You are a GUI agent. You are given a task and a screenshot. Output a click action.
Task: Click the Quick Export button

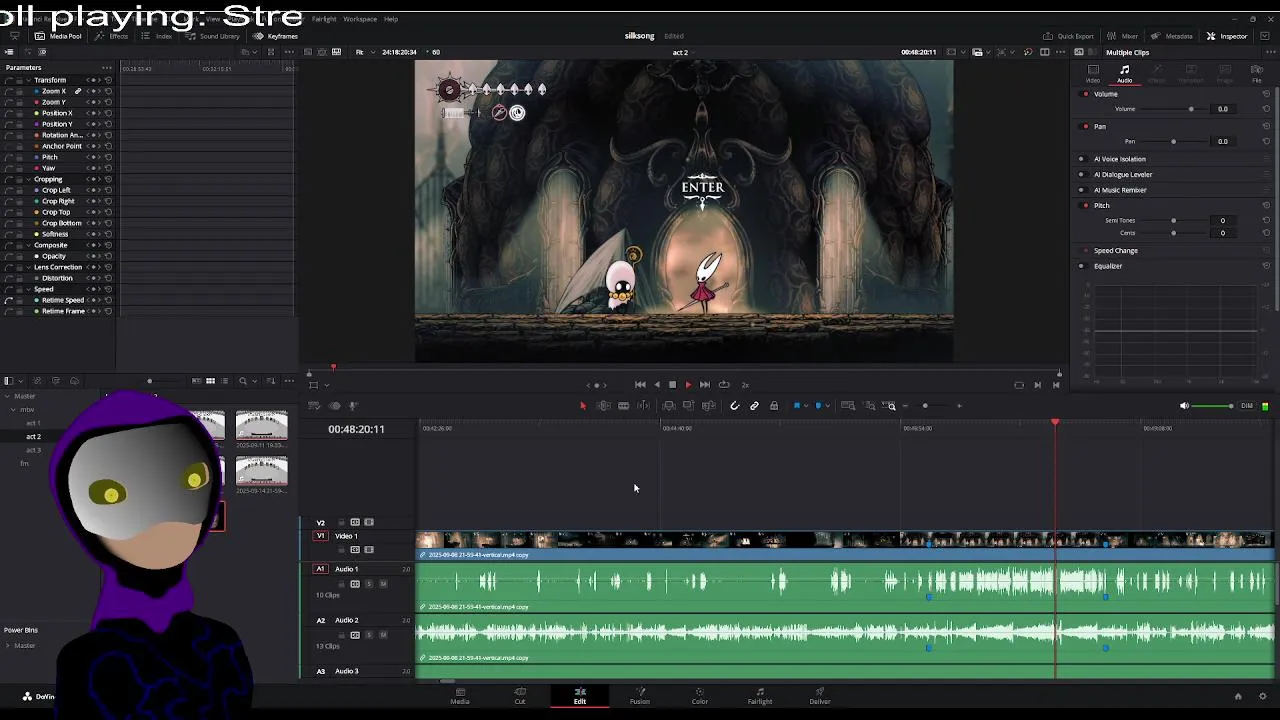1068,36
